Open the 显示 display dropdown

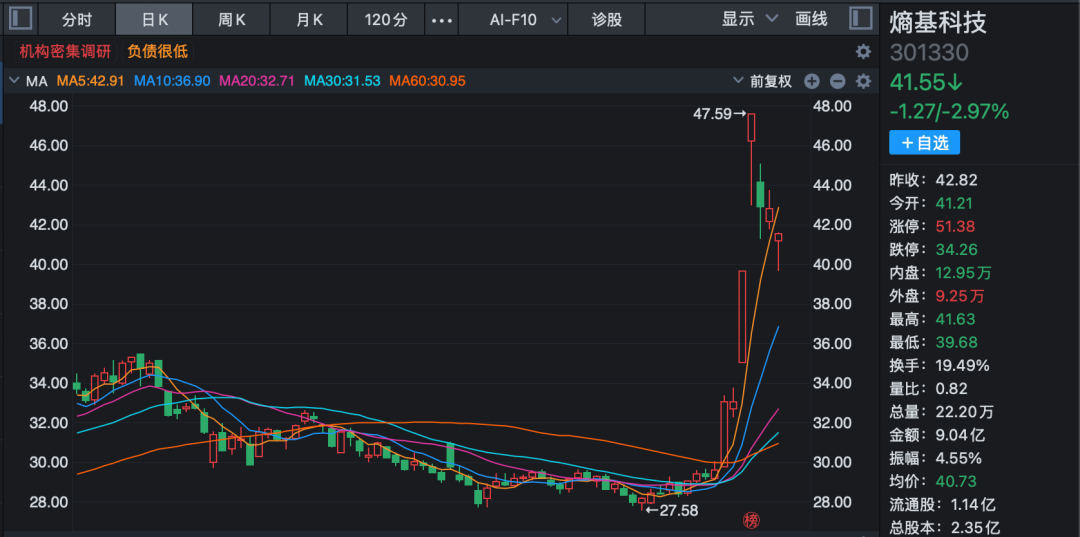pyautogui.click(x=750, y=19)
